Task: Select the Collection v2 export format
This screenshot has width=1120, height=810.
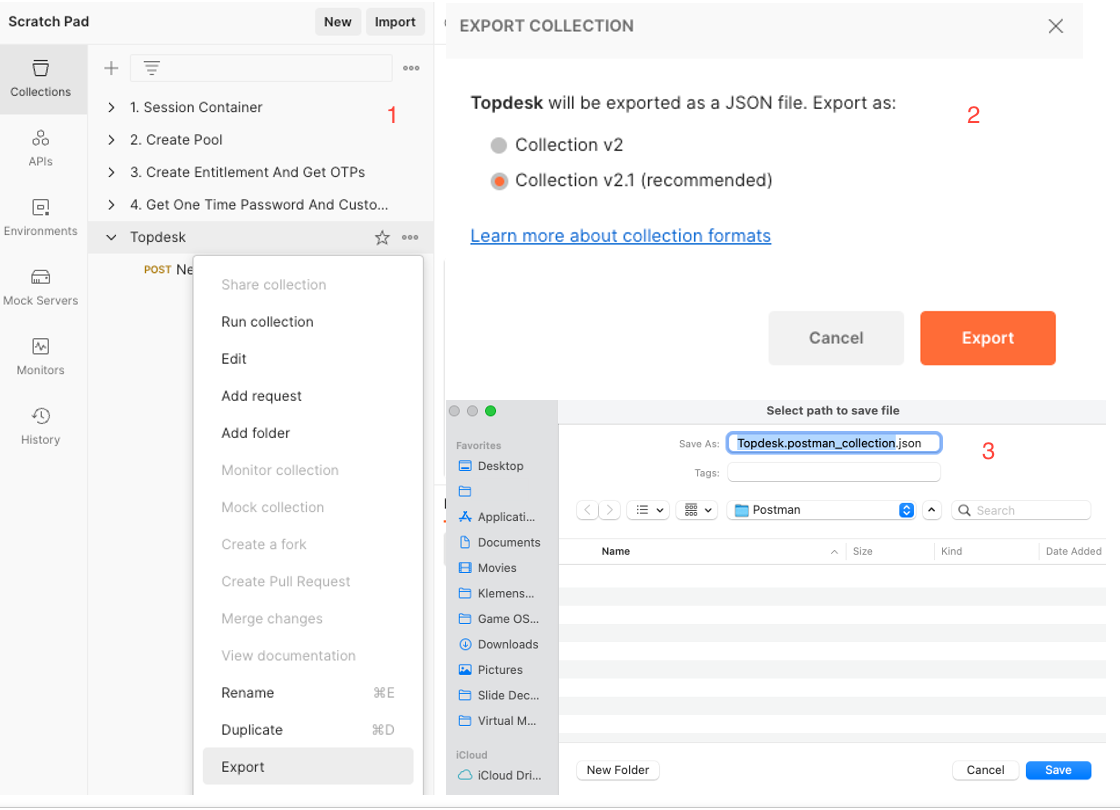Action: click(x=499, y=144)
